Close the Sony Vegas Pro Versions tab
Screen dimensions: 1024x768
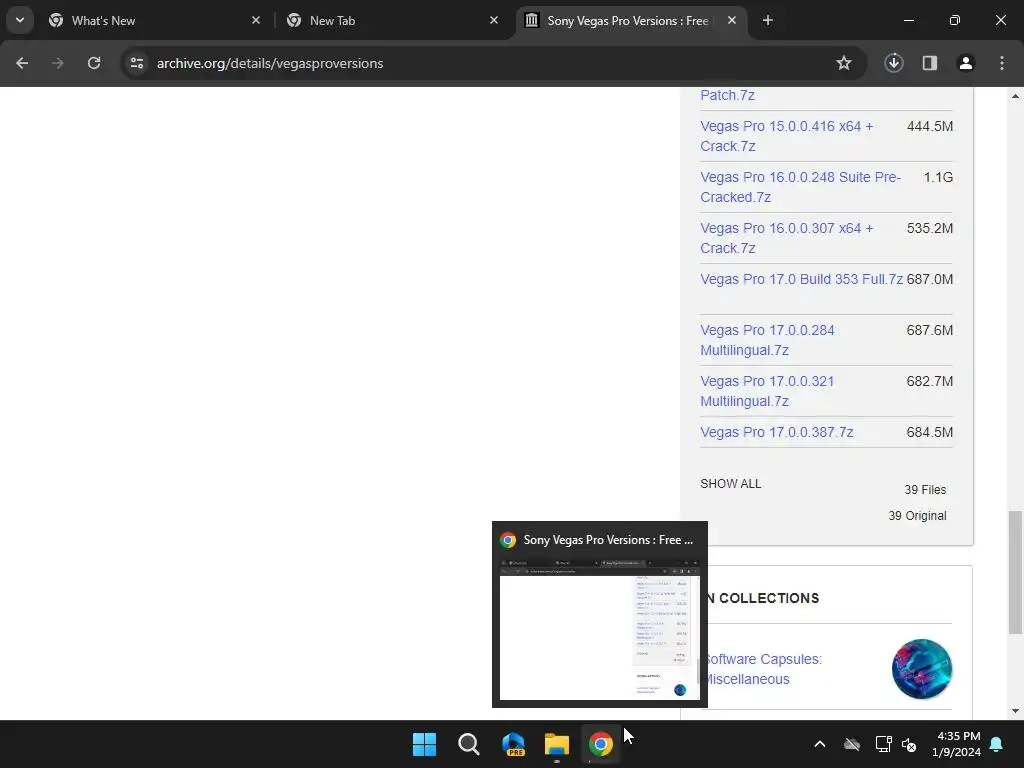(732, 20)
